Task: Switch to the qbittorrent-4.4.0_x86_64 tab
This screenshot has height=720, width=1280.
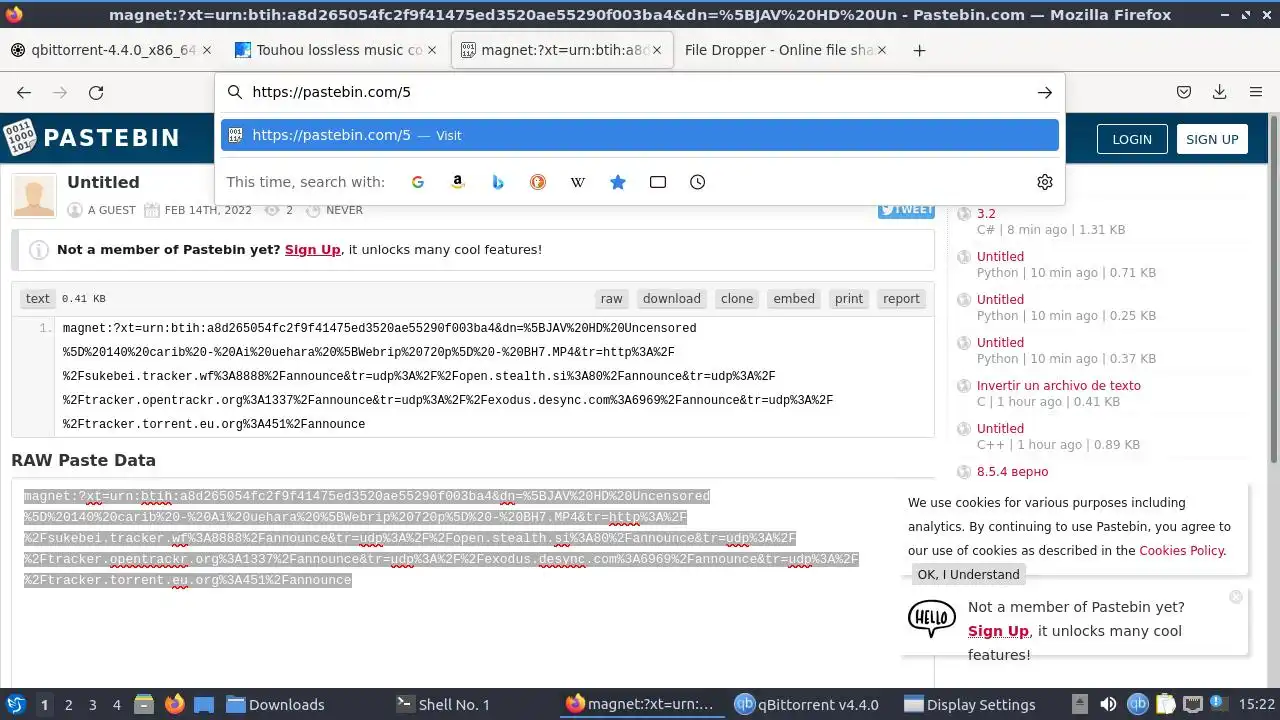Action: click(x=113, y=50)
